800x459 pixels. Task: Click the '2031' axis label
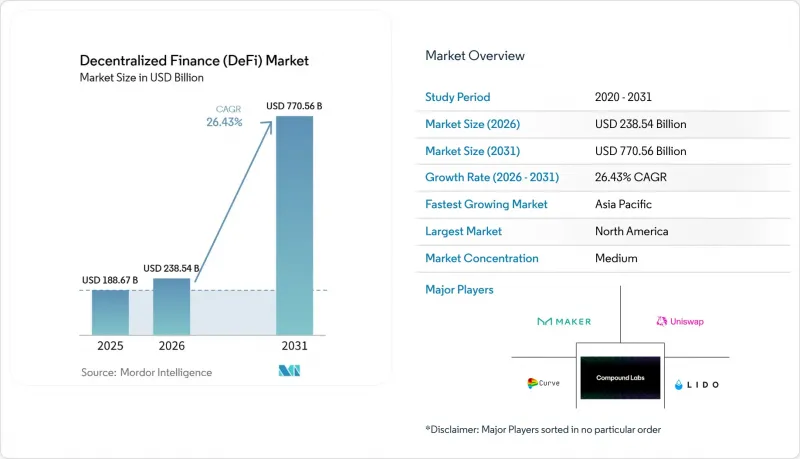coord(294,346)
